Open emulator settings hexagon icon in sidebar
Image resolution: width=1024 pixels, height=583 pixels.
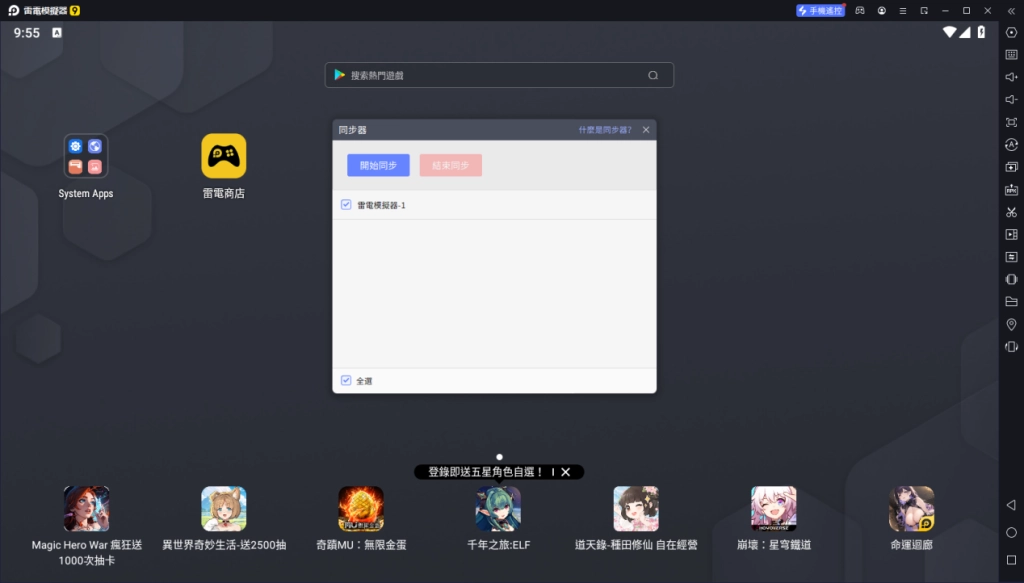[x=1011, y=32]
